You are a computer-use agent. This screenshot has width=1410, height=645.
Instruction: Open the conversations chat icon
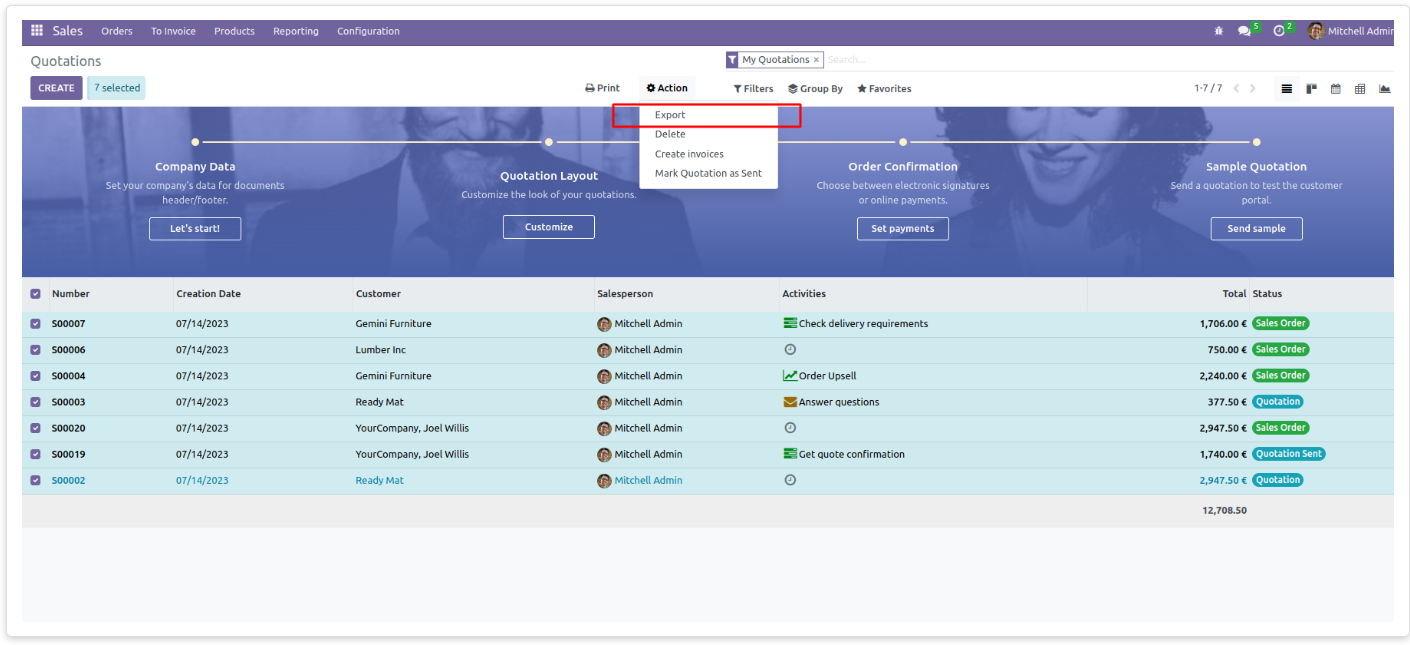click(1244, 31)
